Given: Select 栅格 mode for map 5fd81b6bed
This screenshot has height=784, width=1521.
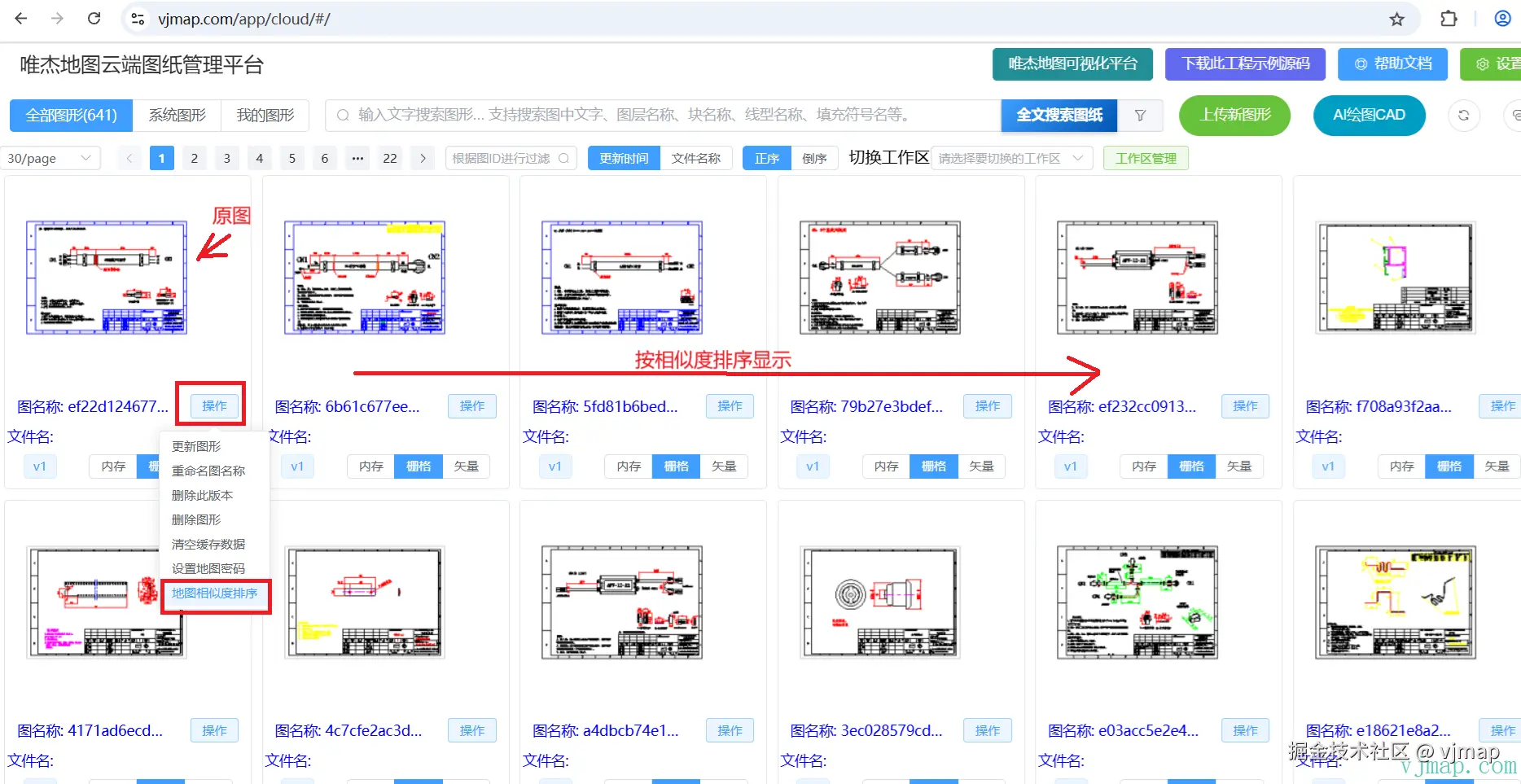Looking at the screenshot, I should (677, 466).
